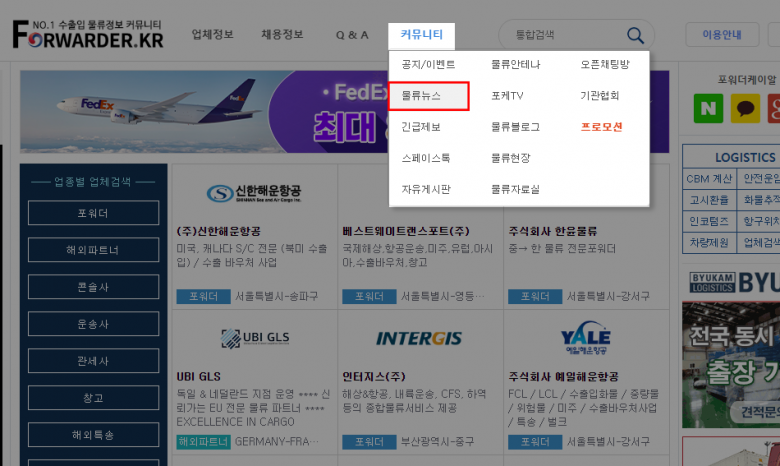Click the 이용안내 button

[x=722, y=35]
